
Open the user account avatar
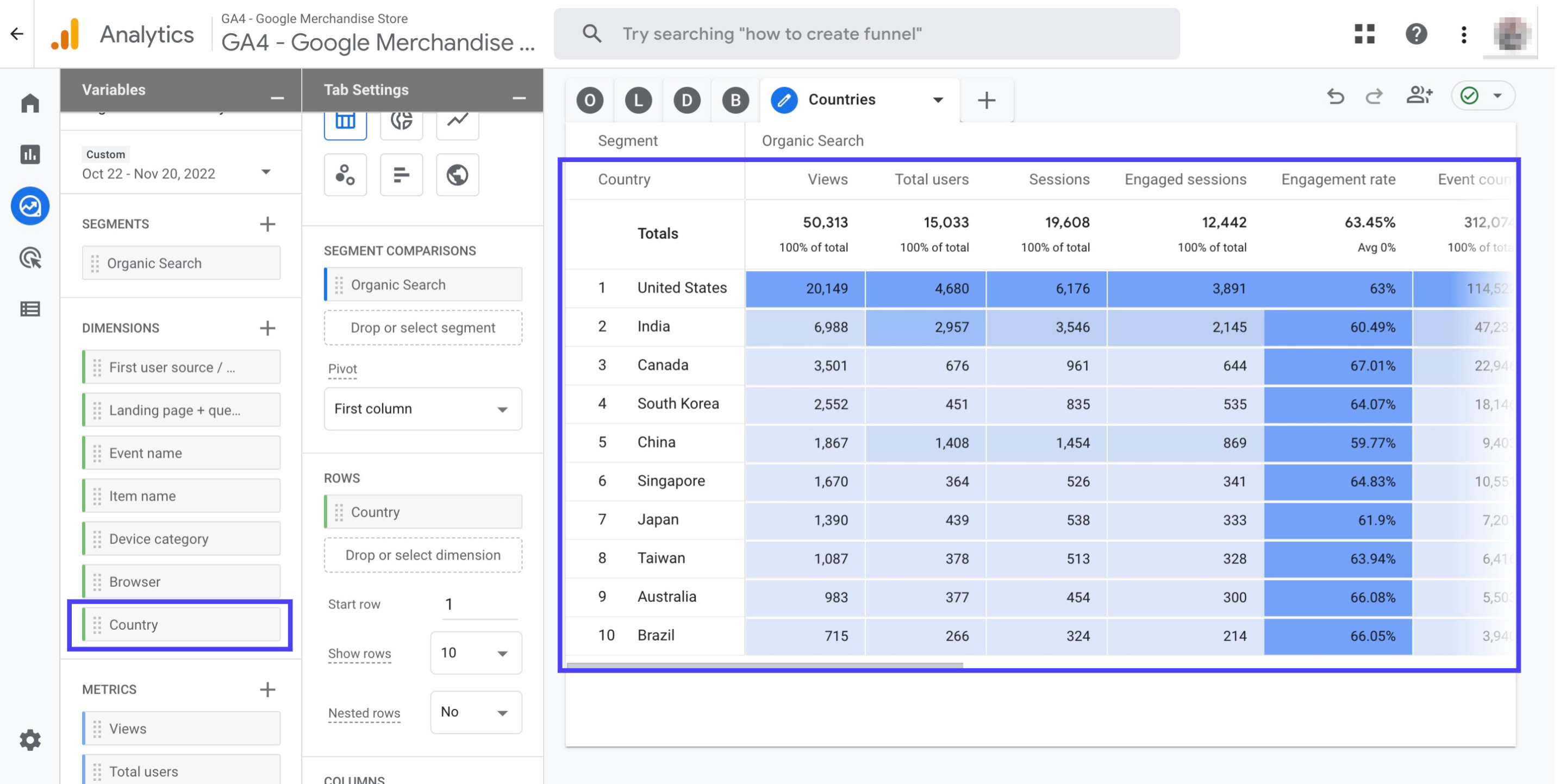pos(1511,34)
